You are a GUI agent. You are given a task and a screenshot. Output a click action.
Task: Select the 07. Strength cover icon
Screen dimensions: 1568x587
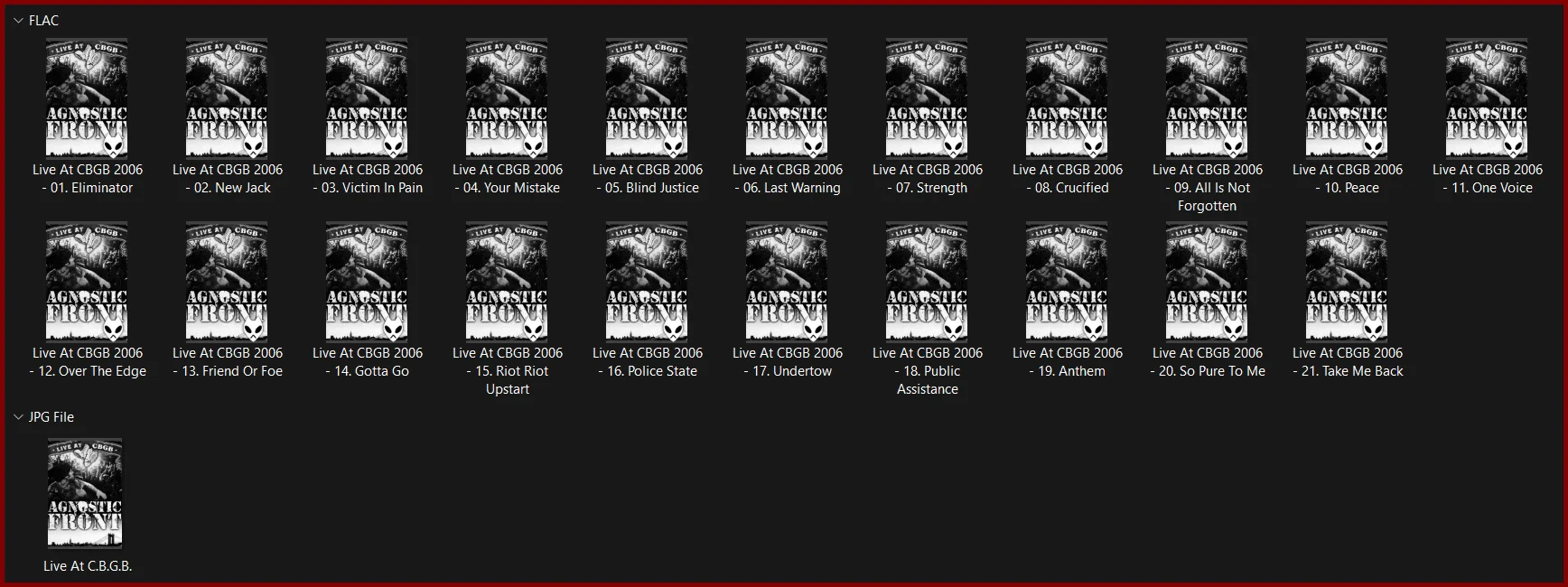[927, 98]
